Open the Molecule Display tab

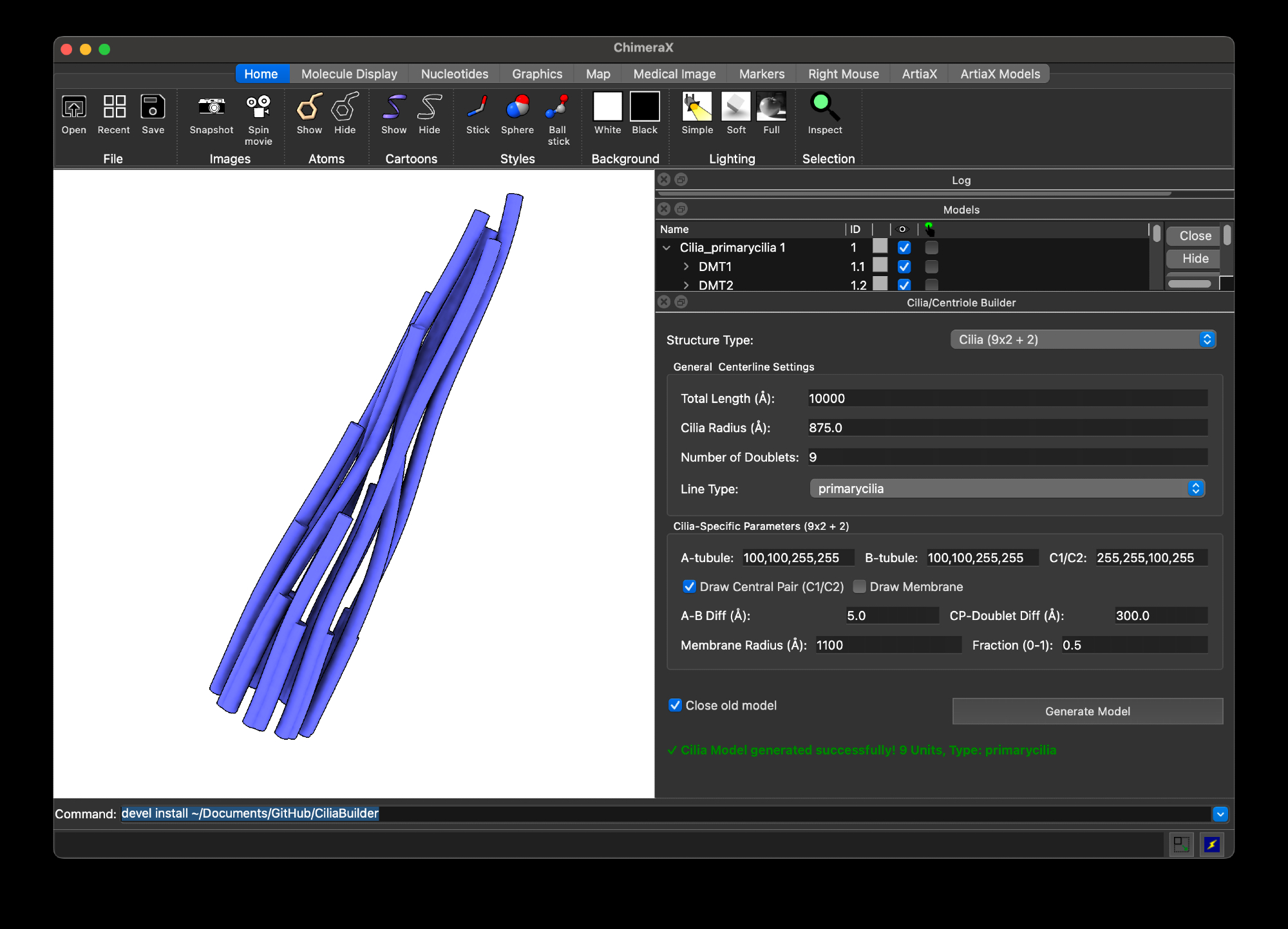[349, 74]
